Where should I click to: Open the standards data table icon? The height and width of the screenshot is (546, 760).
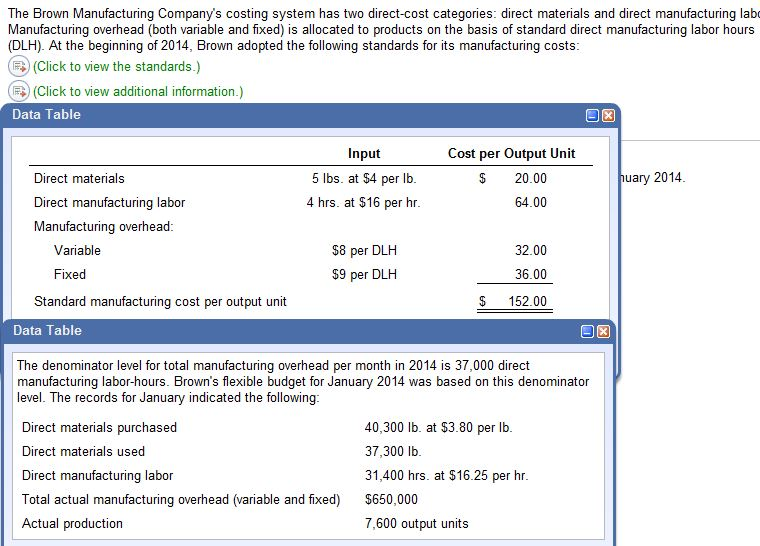tap(19, 66)
